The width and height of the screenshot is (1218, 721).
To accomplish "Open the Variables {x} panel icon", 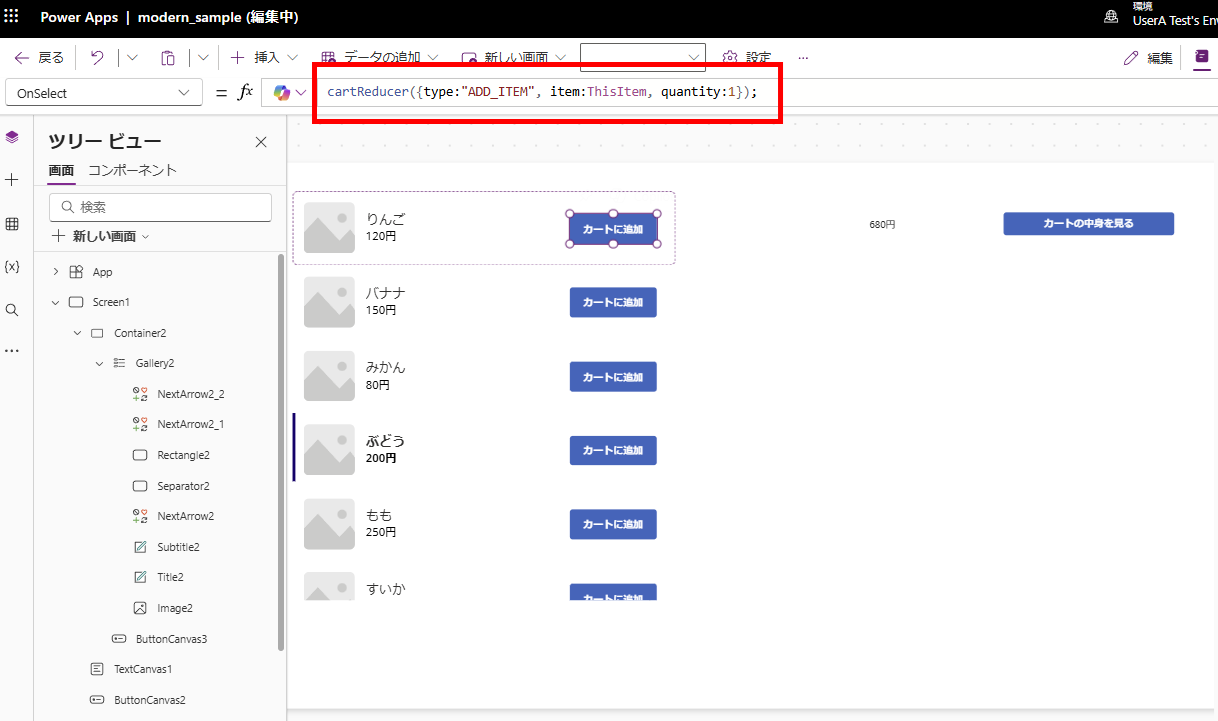I will point(12,267).
